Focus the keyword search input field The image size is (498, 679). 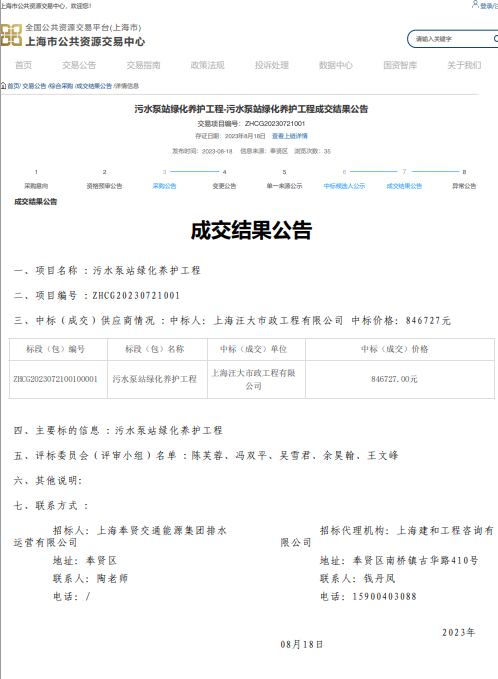click(453, 39)
